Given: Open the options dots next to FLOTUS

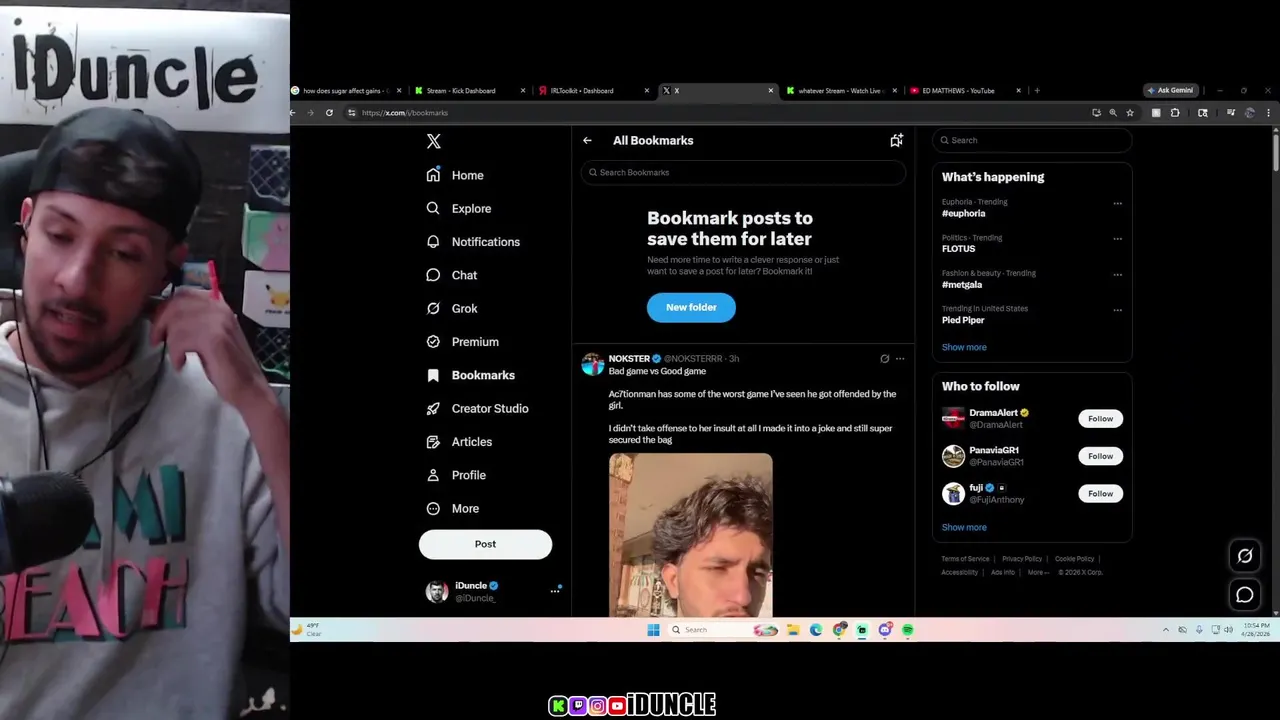Looking at the screenshot, I should 1117,239.
